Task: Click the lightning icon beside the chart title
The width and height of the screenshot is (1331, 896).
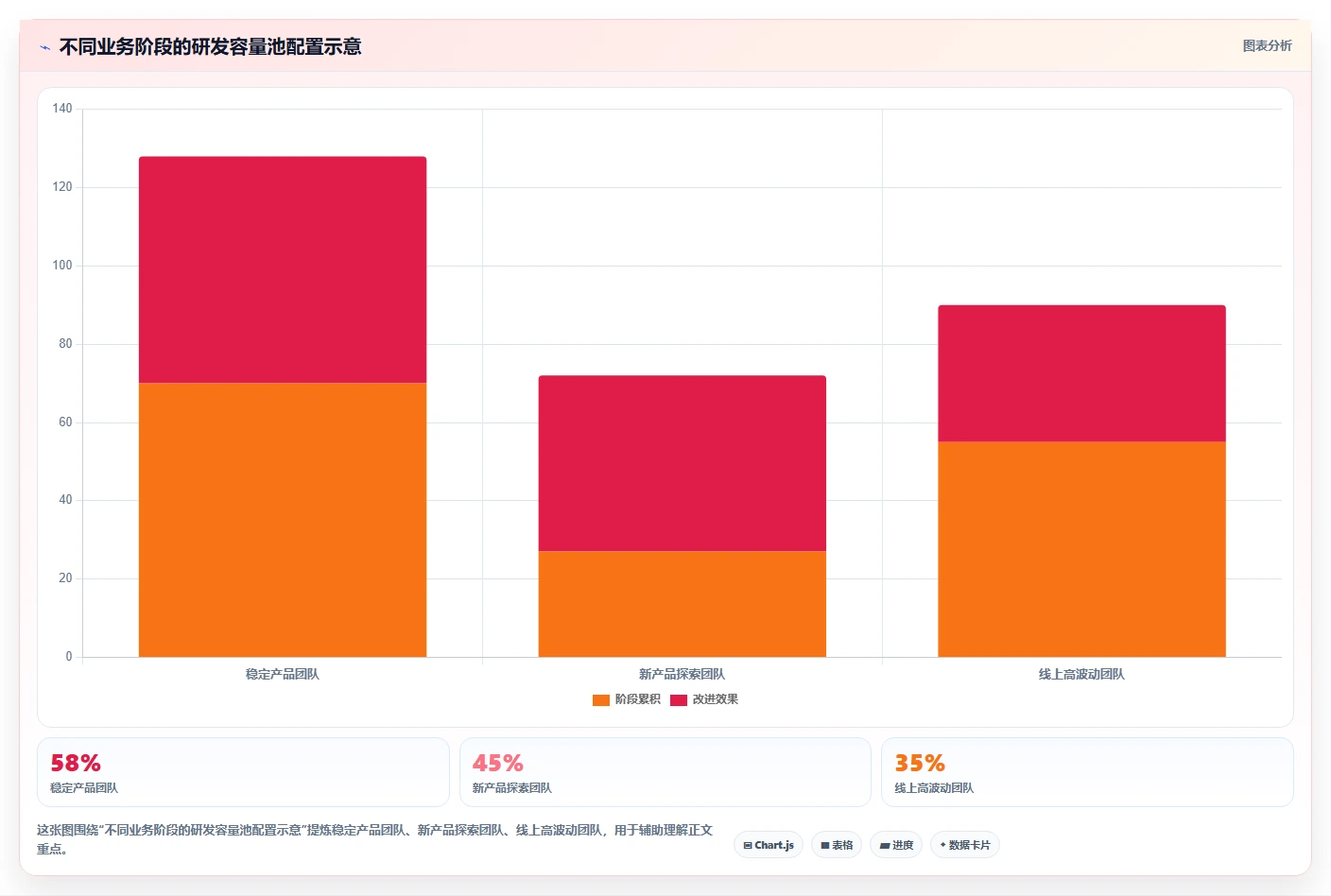Action: 44,47
